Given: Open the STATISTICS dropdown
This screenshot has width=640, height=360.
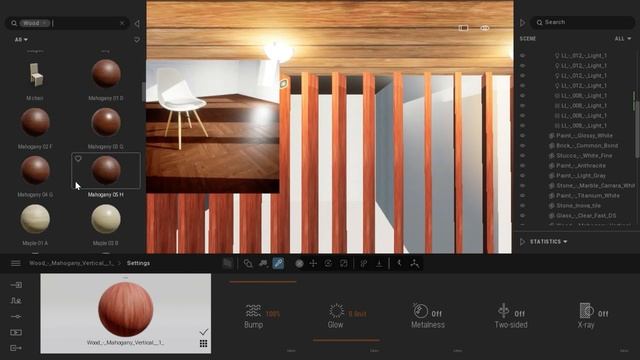Looking at the screenshot, I should pyautogui.click(x=549, y=242).
